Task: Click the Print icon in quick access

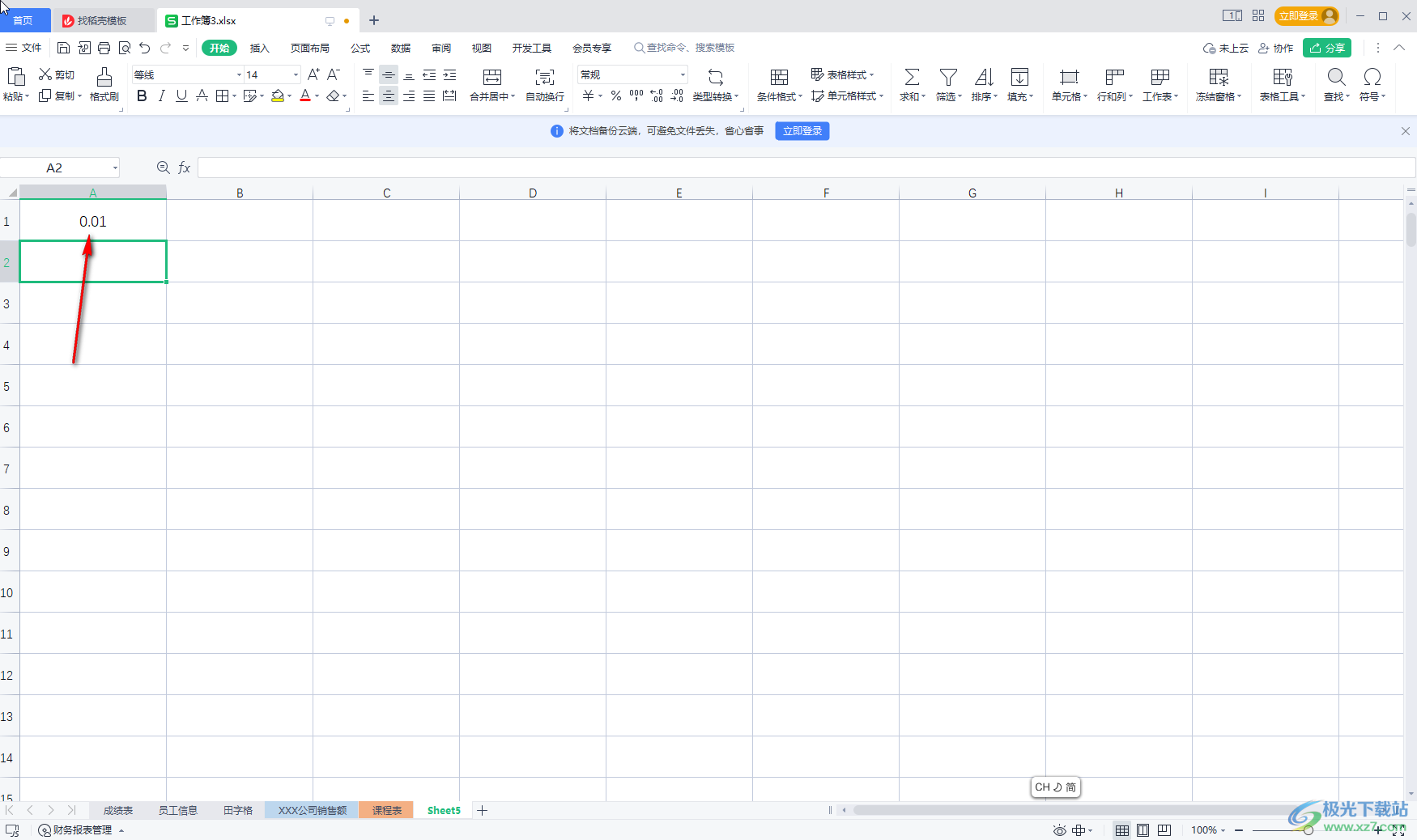Action: [x=104, y=48]
